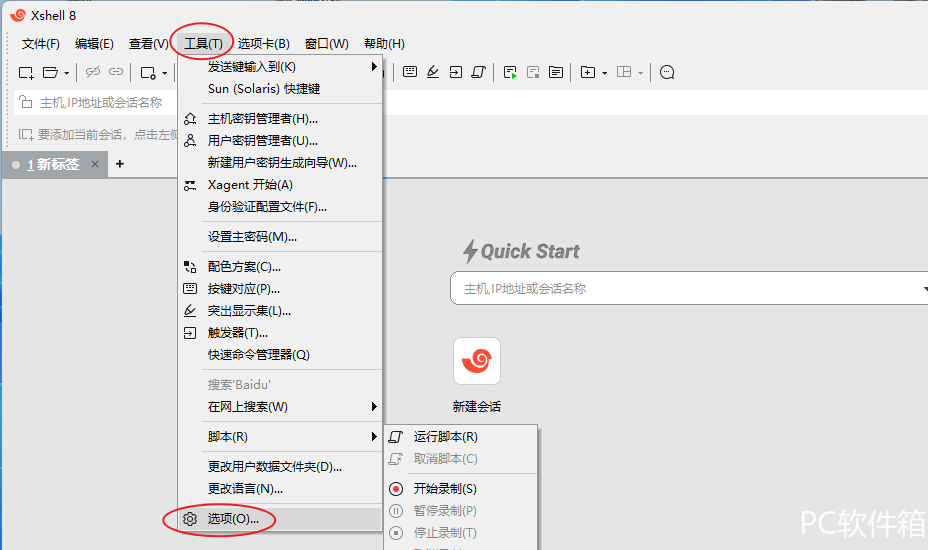
Task: Click the new tab group plus toolbar icon
Action: pyautogui.click(x=588, y=72)
